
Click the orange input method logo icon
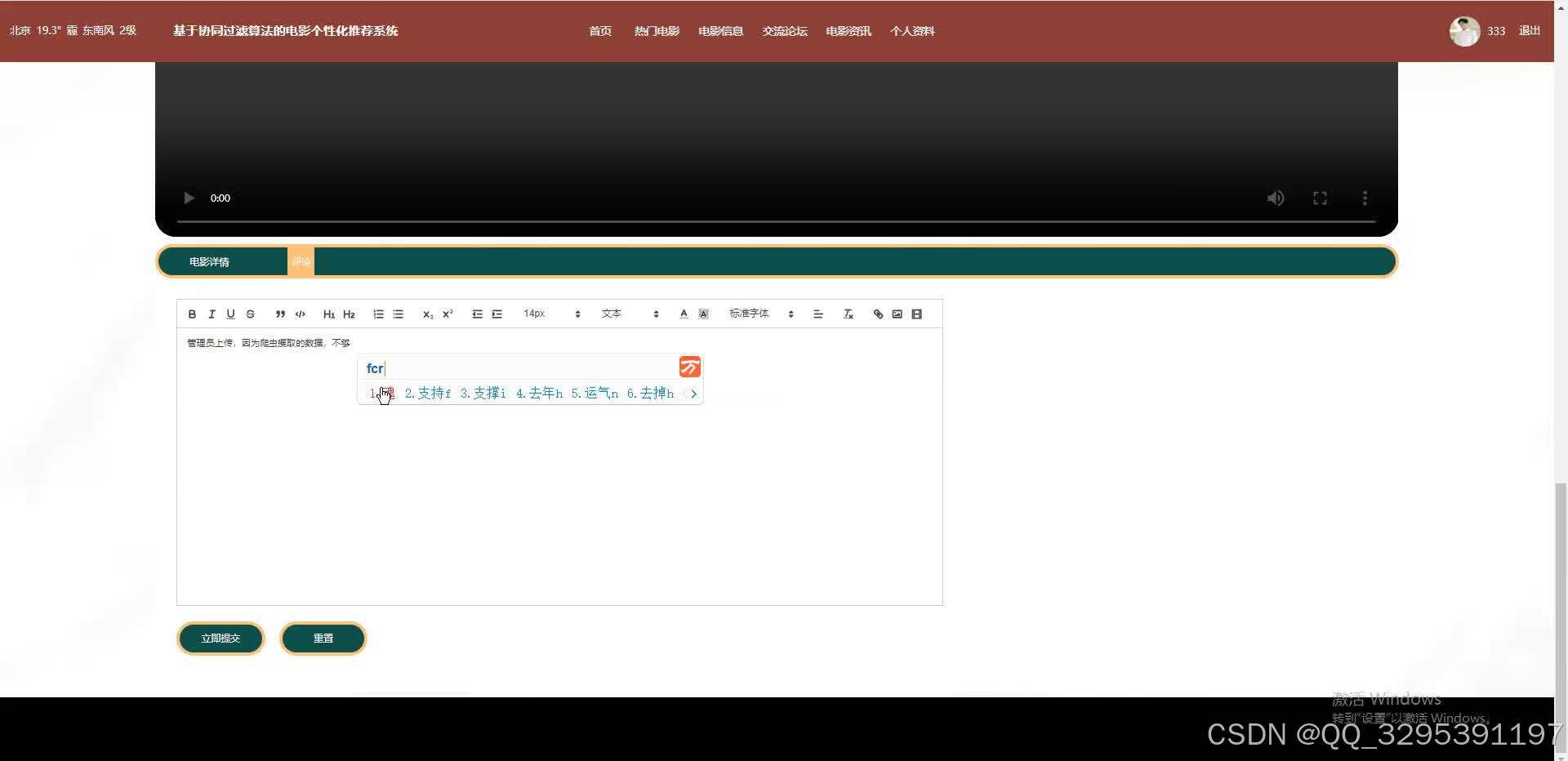pos(690,367)
